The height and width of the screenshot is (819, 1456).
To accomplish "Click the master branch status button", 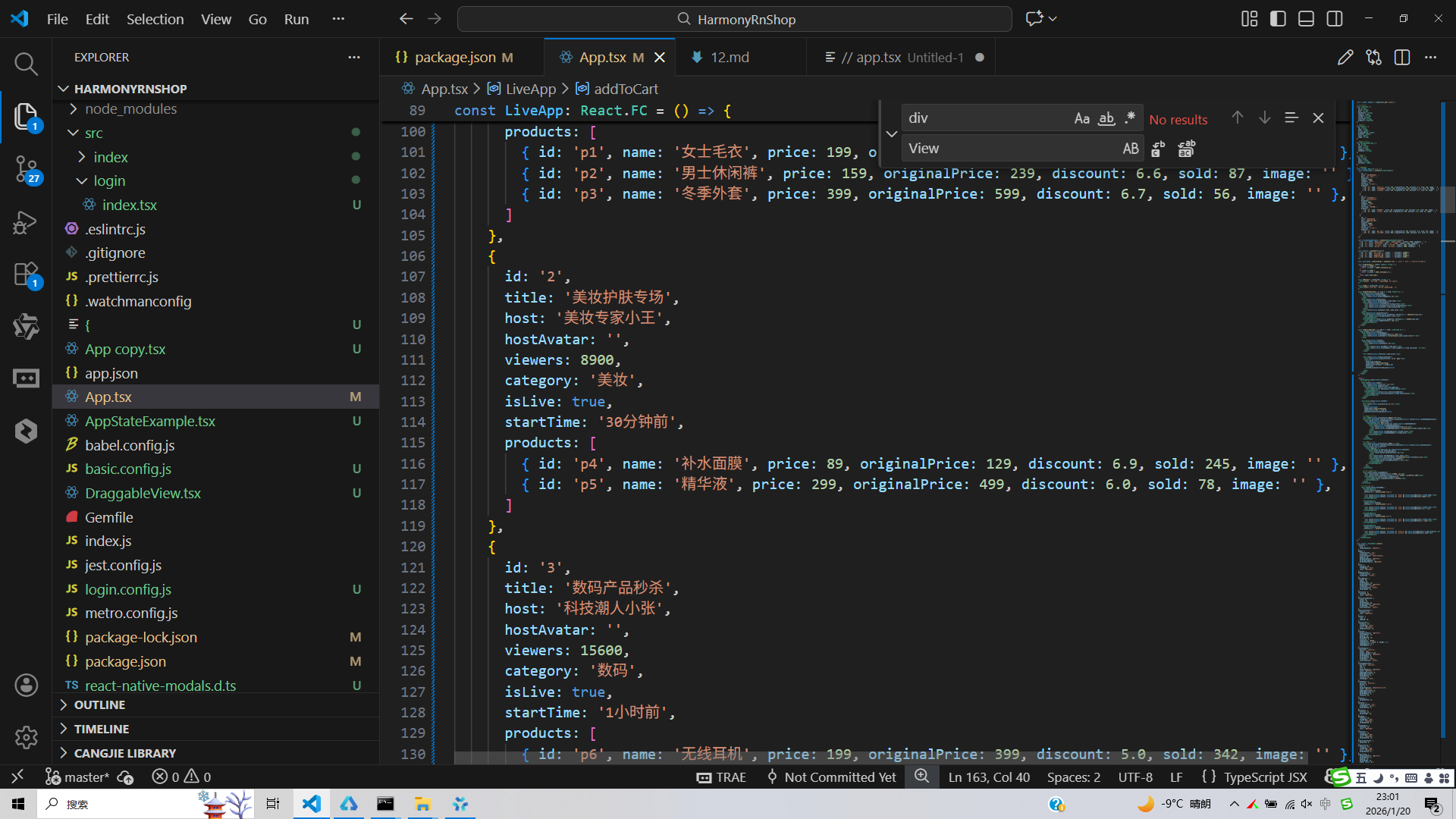I will [x=77, y=777].
